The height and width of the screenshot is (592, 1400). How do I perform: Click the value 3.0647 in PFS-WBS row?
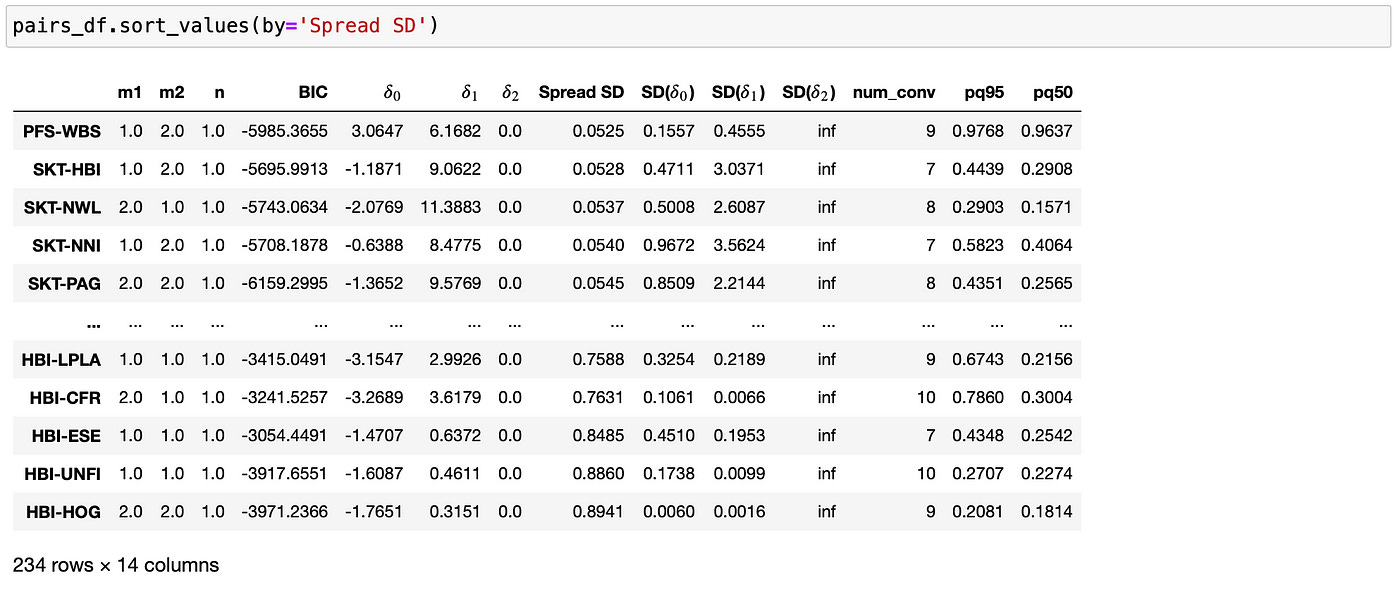tap(378, 131)
